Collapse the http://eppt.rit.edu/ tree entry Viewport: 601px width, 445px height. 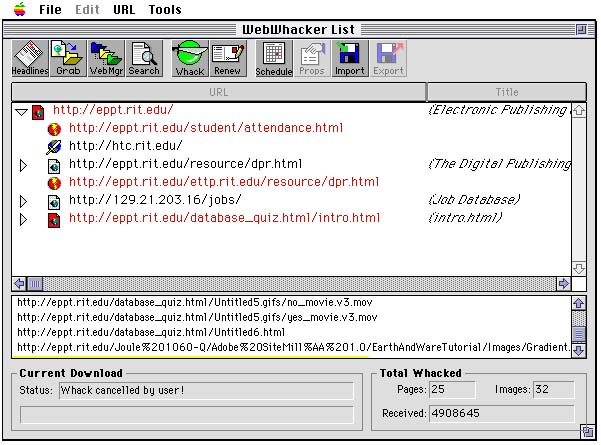point(21,112)
